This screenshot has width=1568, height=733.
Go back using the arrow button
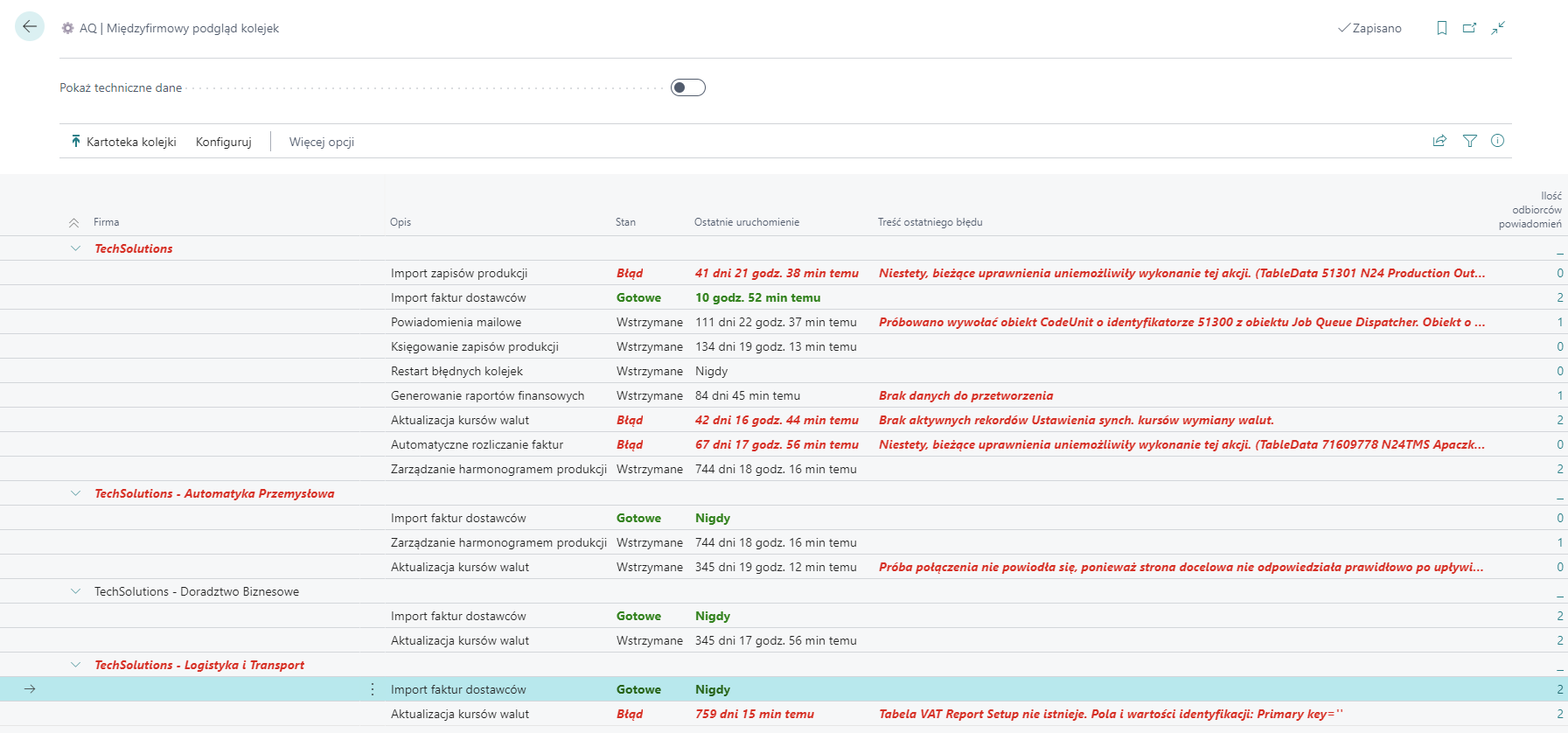pyautogui.click(x=30, y=26)
